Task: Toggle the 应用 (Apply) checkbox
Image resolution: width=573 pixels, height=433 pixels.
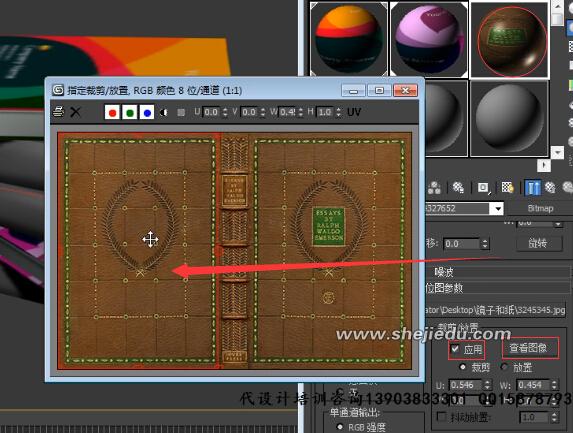Action: pyautogui.click(x=455, y=349)
